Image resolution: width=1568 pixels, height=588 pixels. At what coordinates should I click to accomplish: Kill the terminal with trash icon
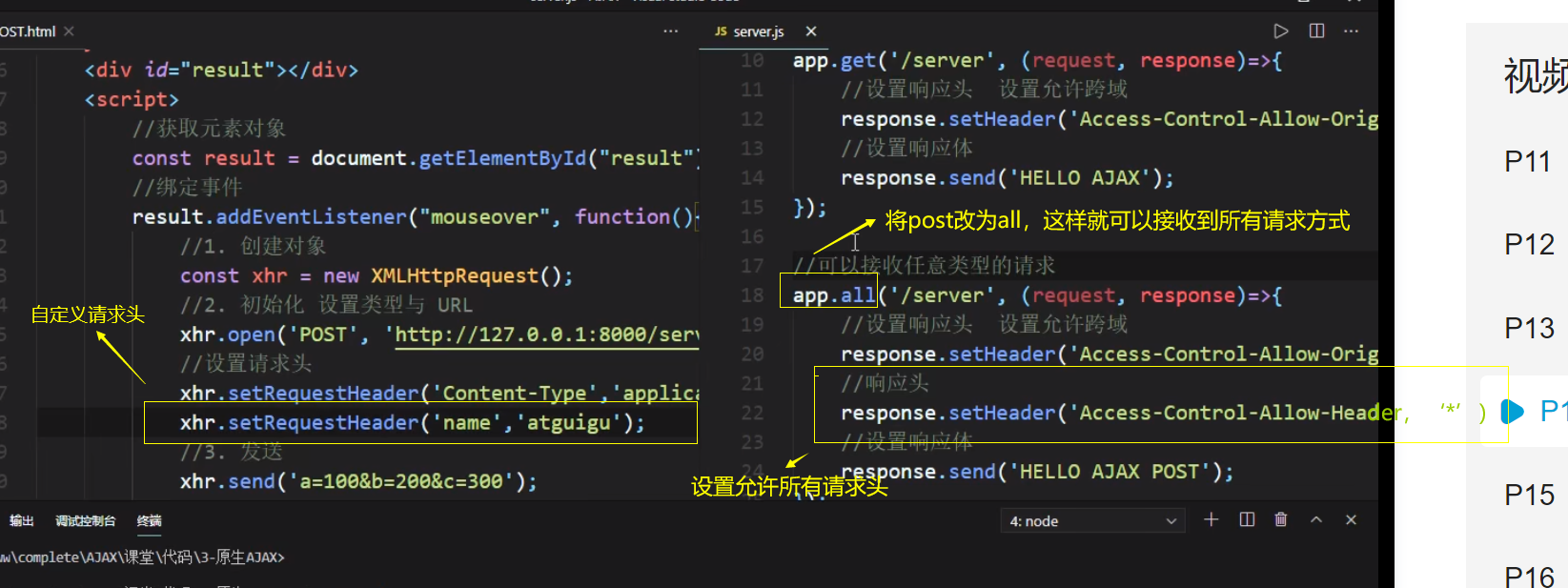click(1281, 519)
